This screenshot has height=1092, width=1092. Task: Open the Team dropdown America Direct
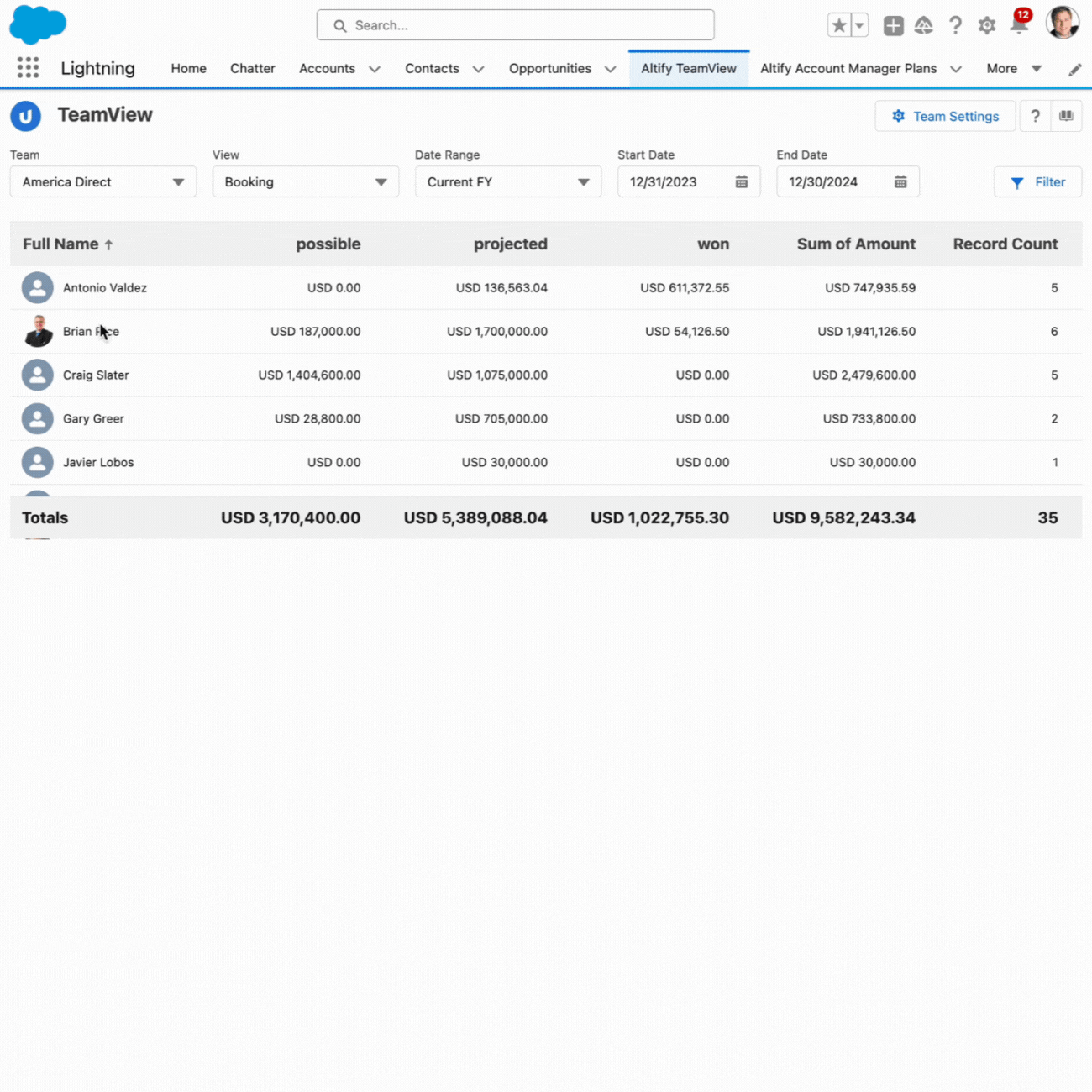(x=103, y=181)
